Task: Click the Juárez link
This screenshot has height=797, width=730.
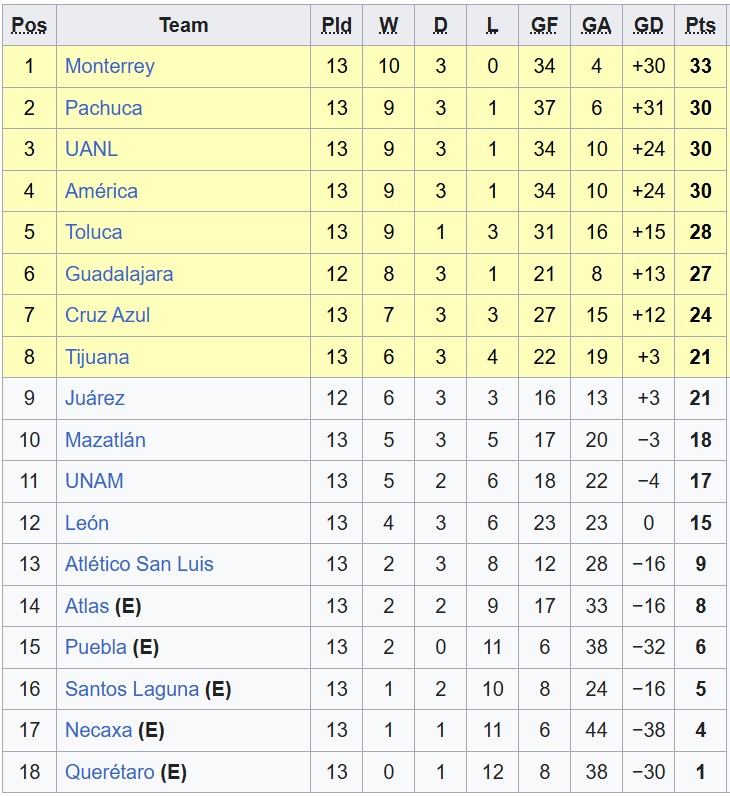Action: click(95, 398)
